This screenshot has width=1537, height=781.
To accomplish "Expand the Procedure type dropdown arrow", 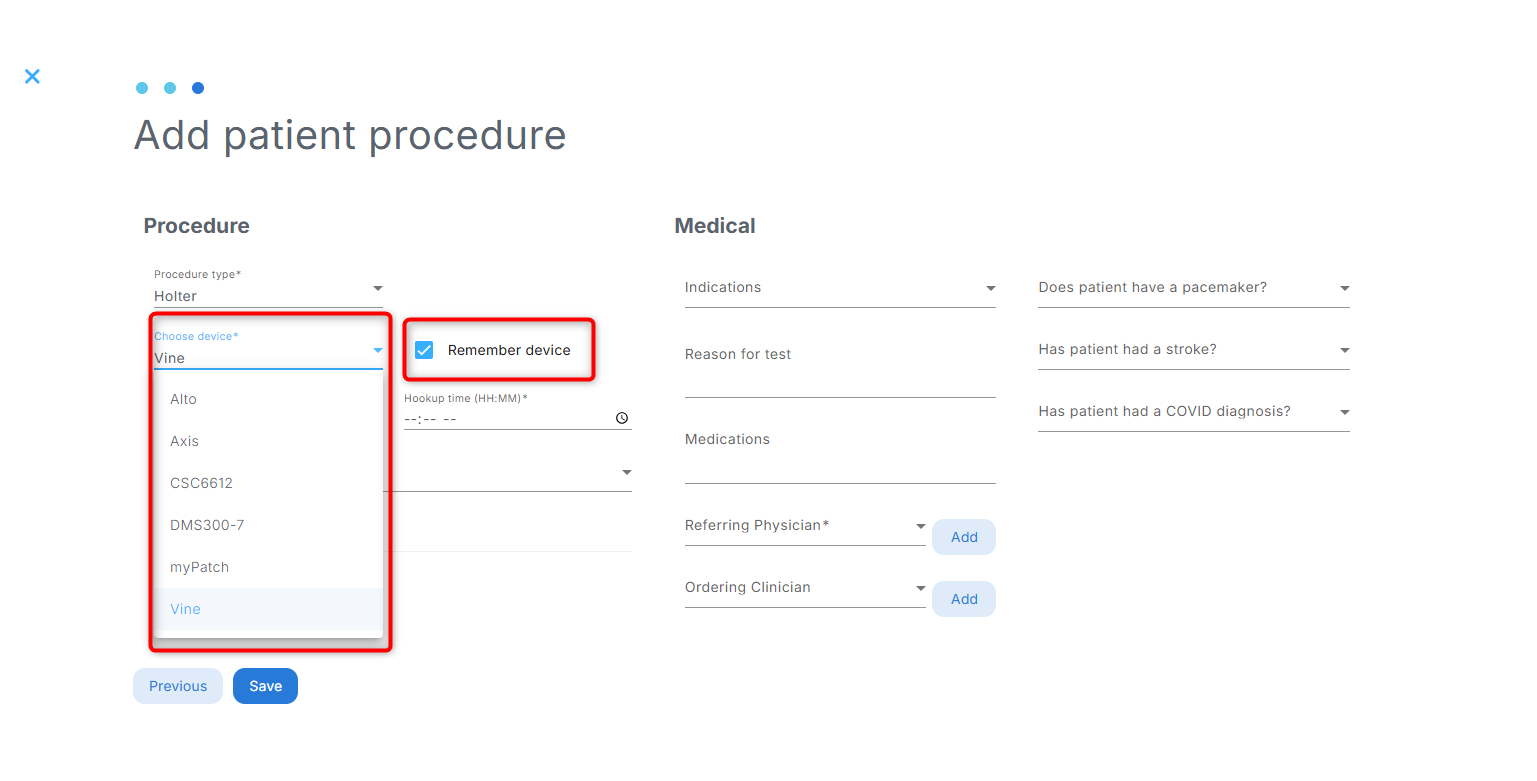I will click(377, 289).
